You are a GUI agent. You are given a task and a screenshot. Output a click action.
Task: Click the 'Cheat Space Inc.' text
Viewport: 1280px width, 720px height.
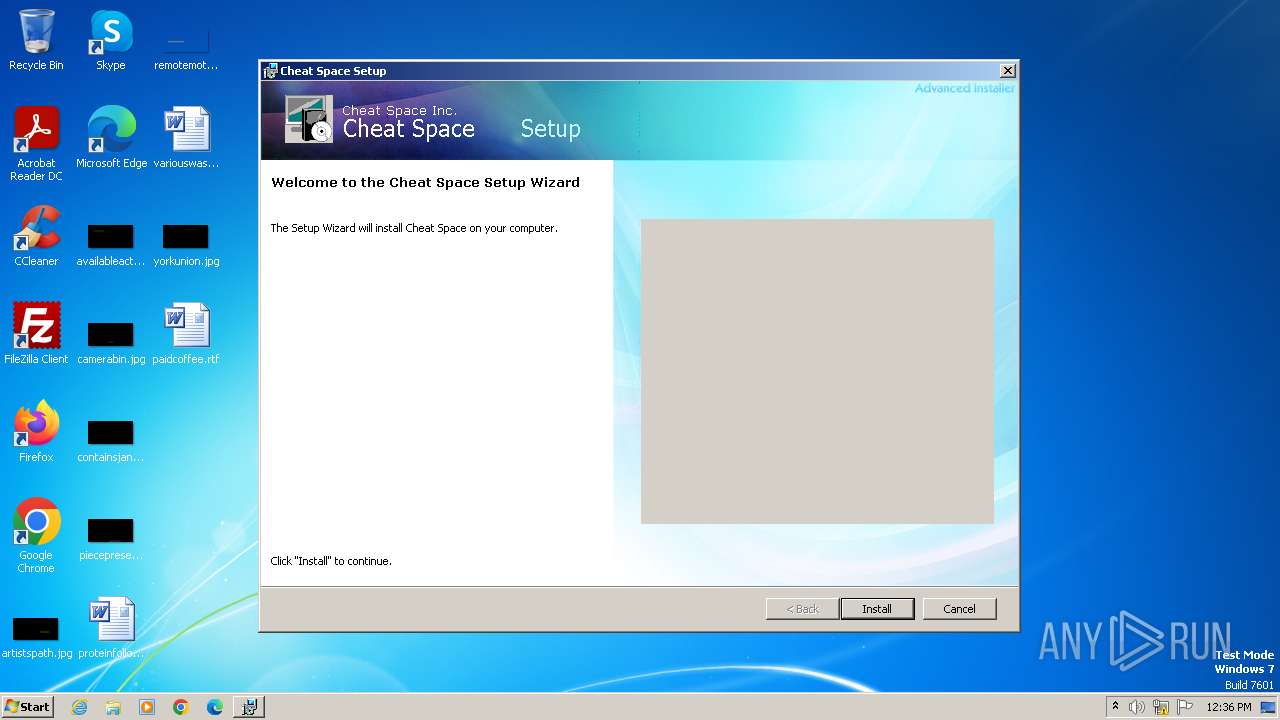(399, 111)
